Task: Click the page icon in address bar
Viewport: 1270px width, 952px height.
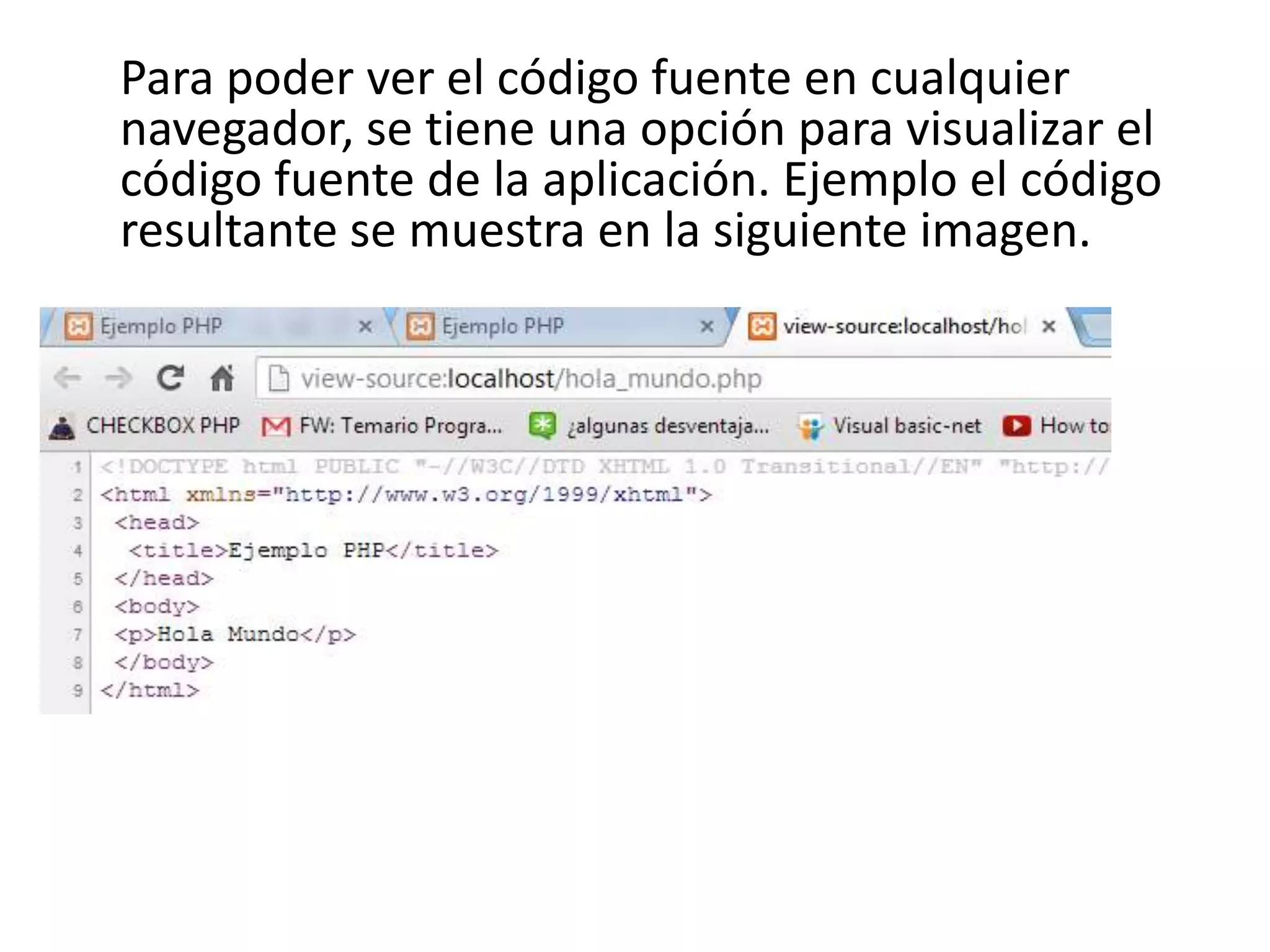Action: 278,378
